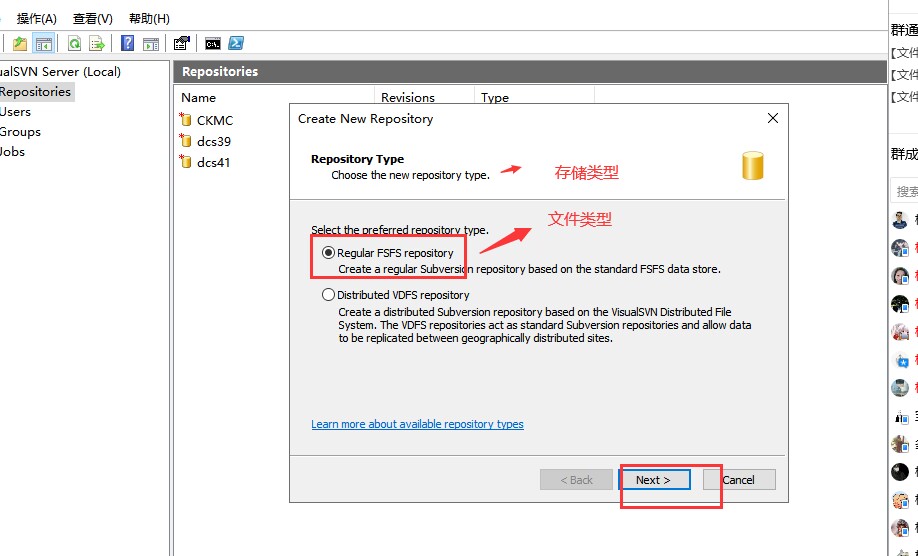The image size is (918, 556).
Task: Click the Export List toolbar icon
Action: [x=97, y=43]
